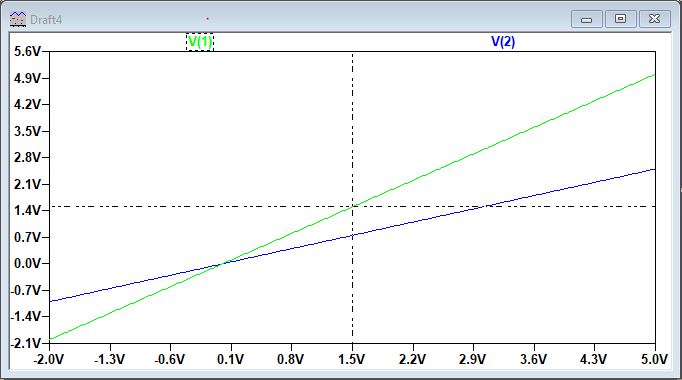Viewport: 682px width, 380px height.
Task: Click the 3.5V label on vertical axis
Action: point(27,131)
